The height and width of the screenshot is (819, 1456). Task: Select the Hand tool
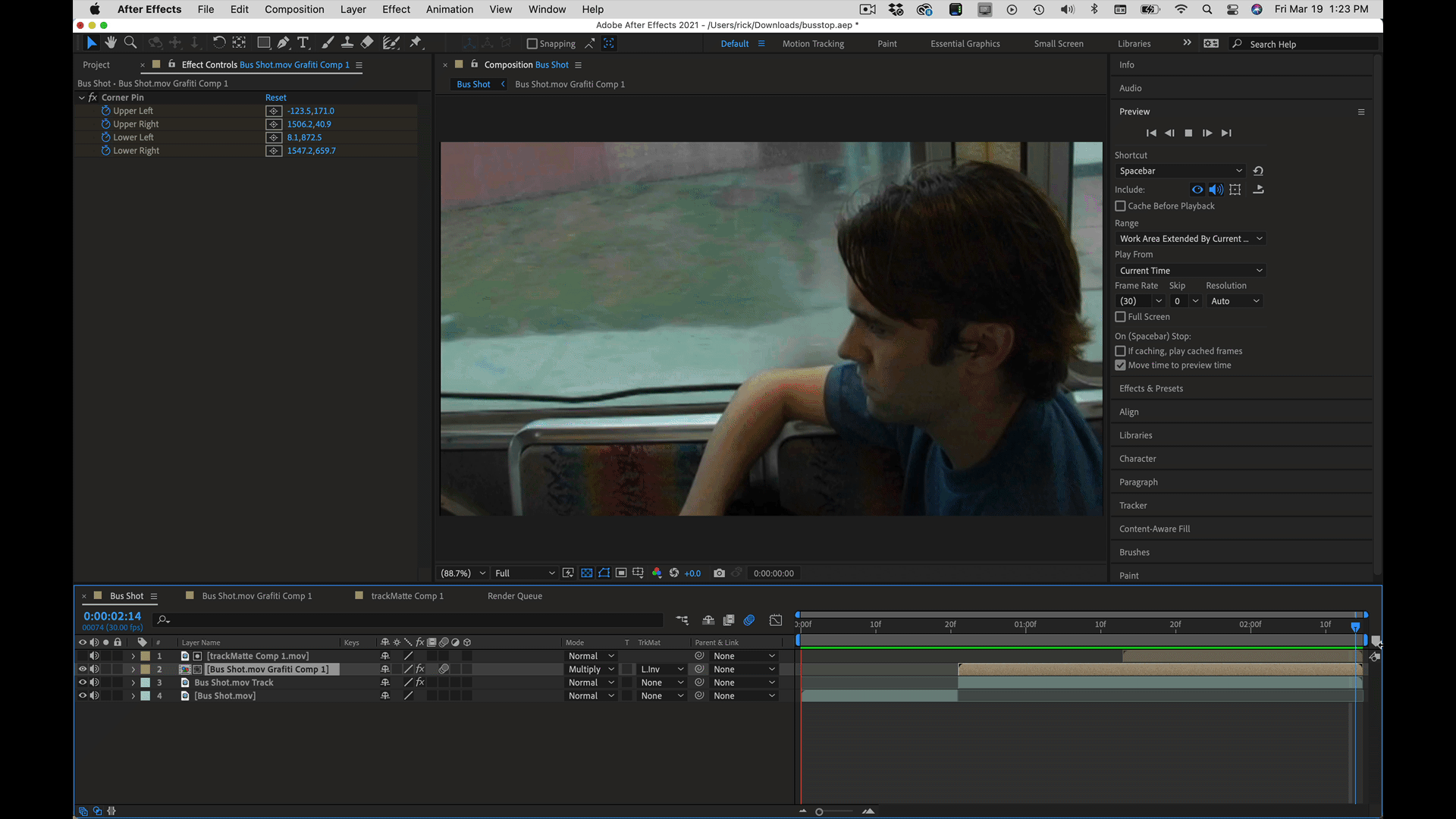pyautogui.click(x=111, y=42)
